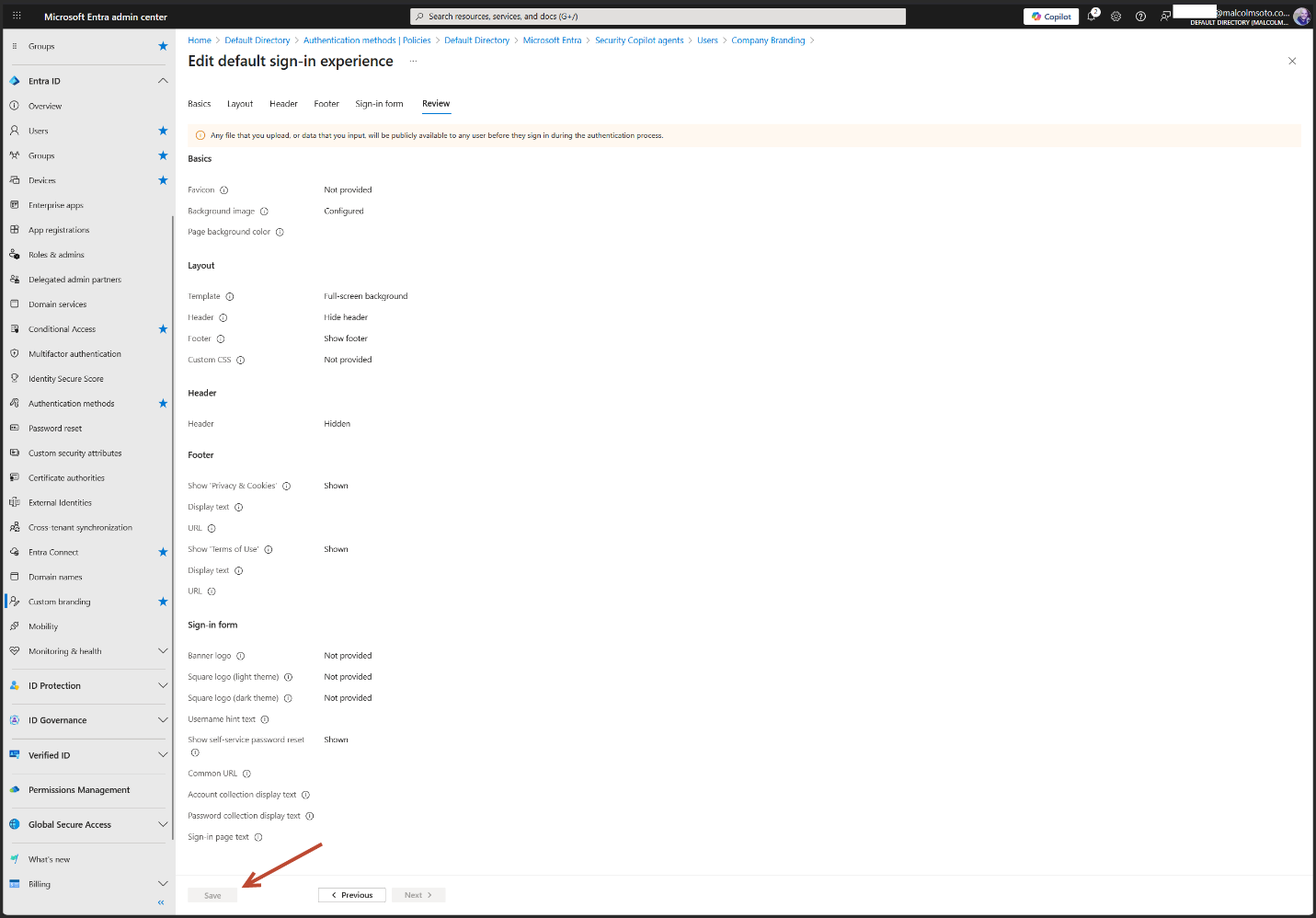Open the notifications bell

1091,16
